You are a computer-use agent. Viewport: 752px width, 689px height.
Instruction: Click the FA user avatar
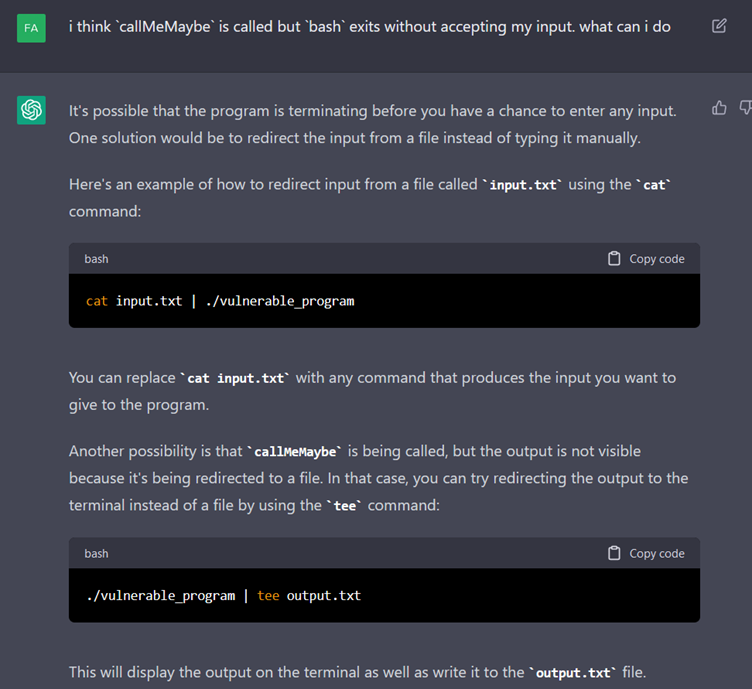(x=31, y=27)
